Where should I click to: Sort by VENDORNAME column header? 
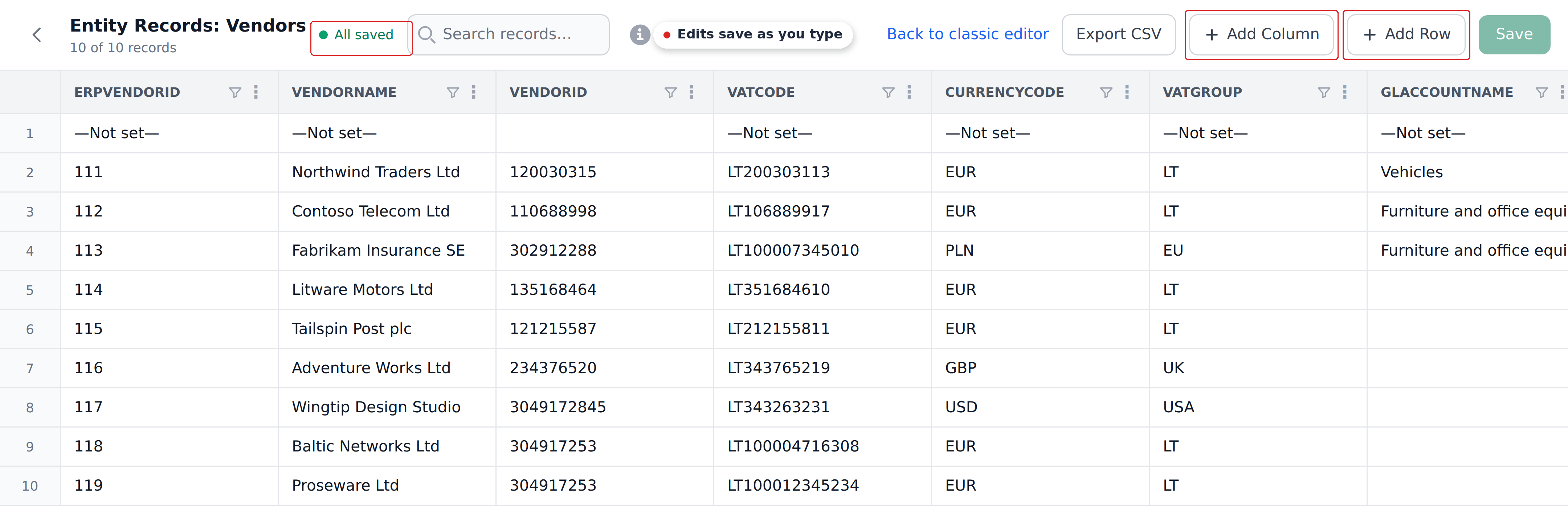pos(344,92)
